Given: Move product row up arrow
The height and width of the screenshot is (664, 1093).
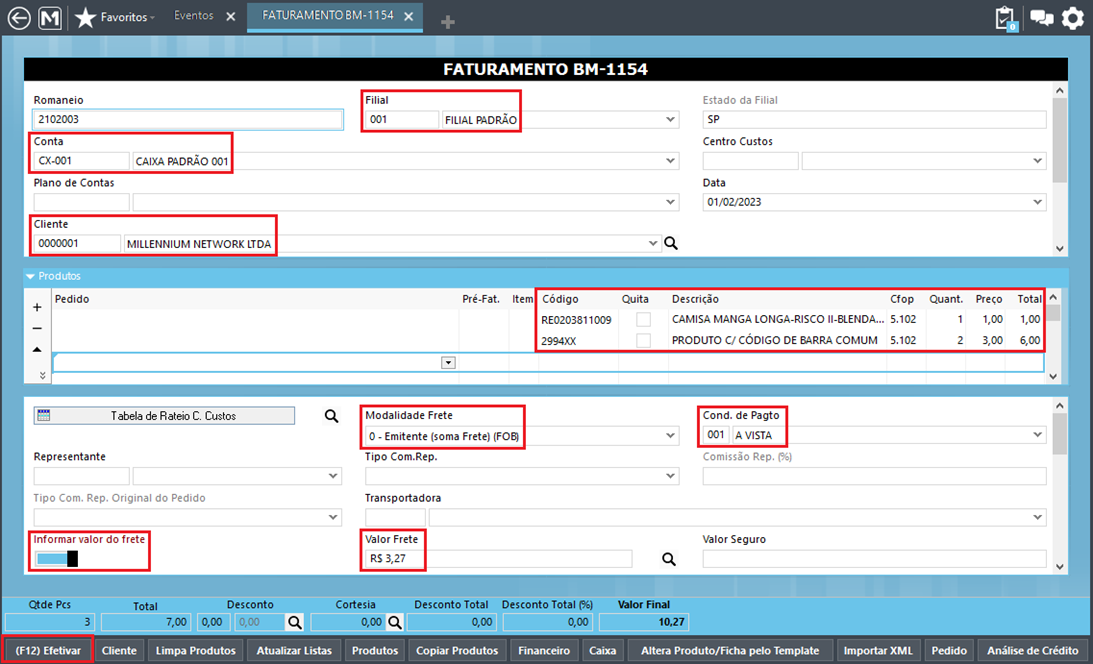Looking at the screenshot, I should tap(37, 350).
